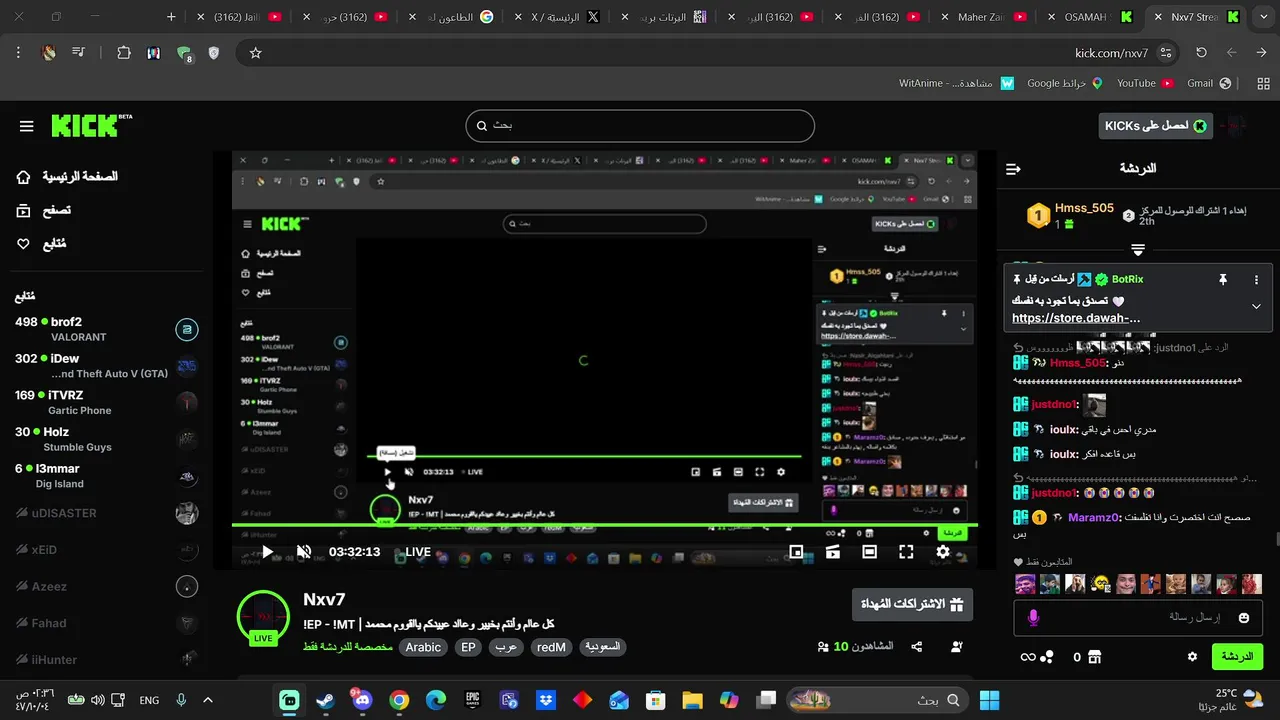Screen dimensions: 1280x720
Task: Expand the pinned BotRix message chevron
Action: [1256, 307]
